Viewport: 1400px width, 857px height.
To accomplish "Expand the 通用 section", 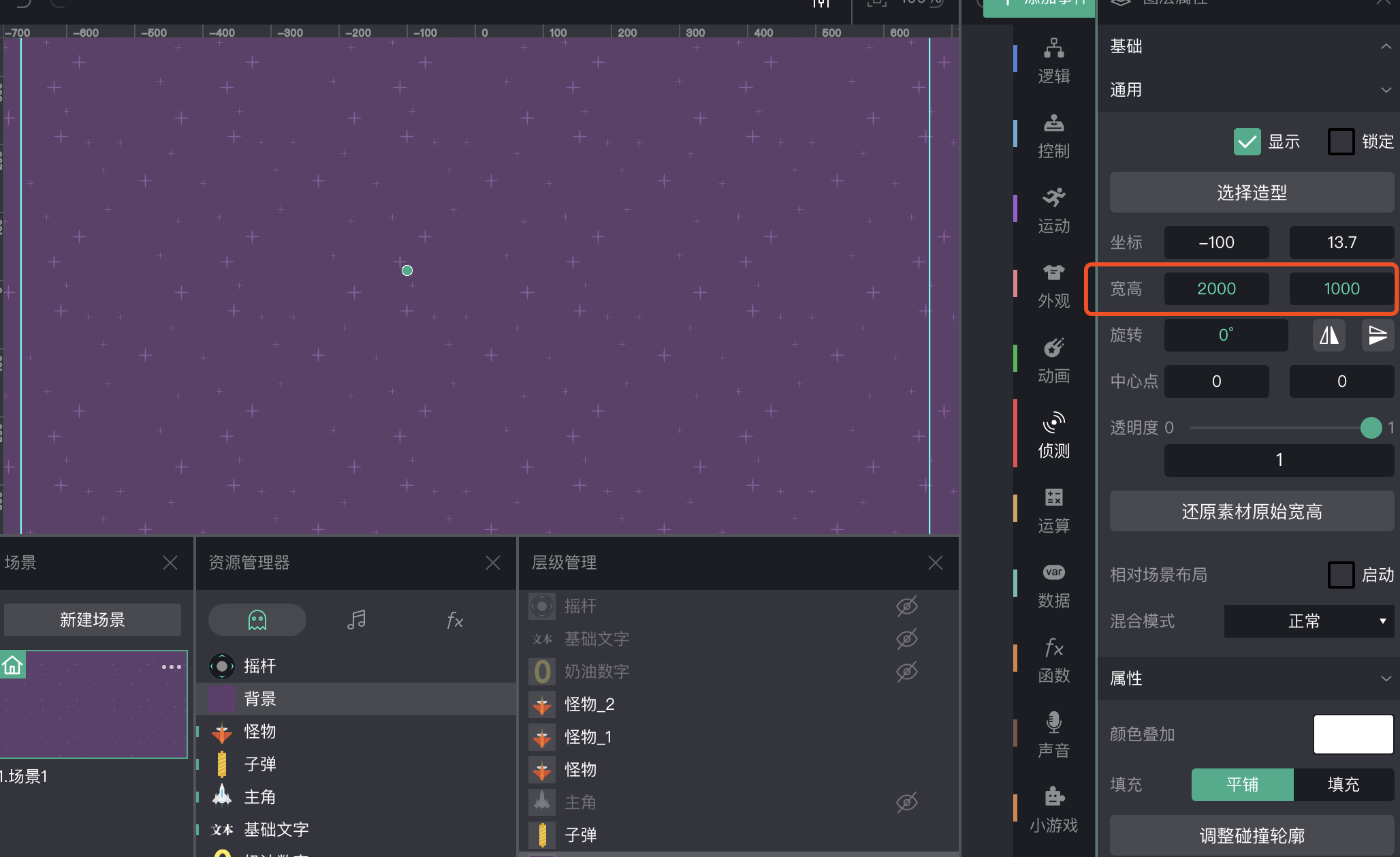I will [x=1386, y=90].
